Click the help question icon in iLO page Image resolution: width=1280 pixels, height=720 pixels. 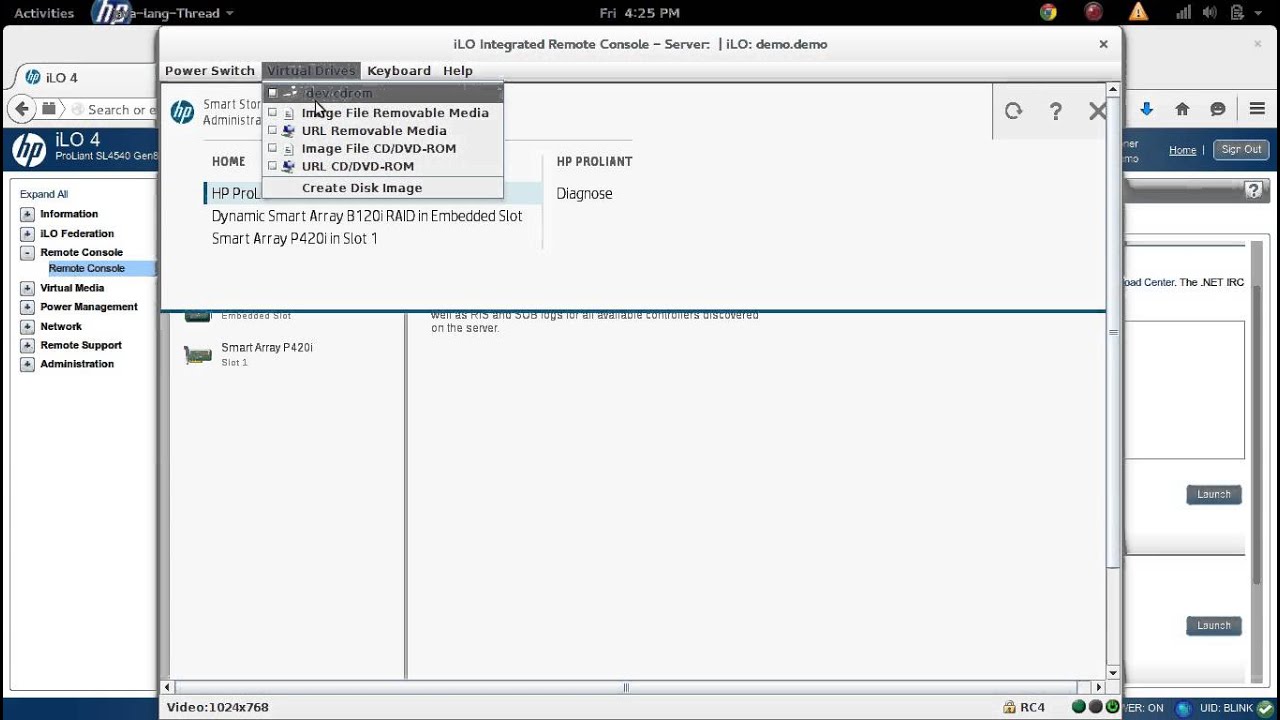1254,189
